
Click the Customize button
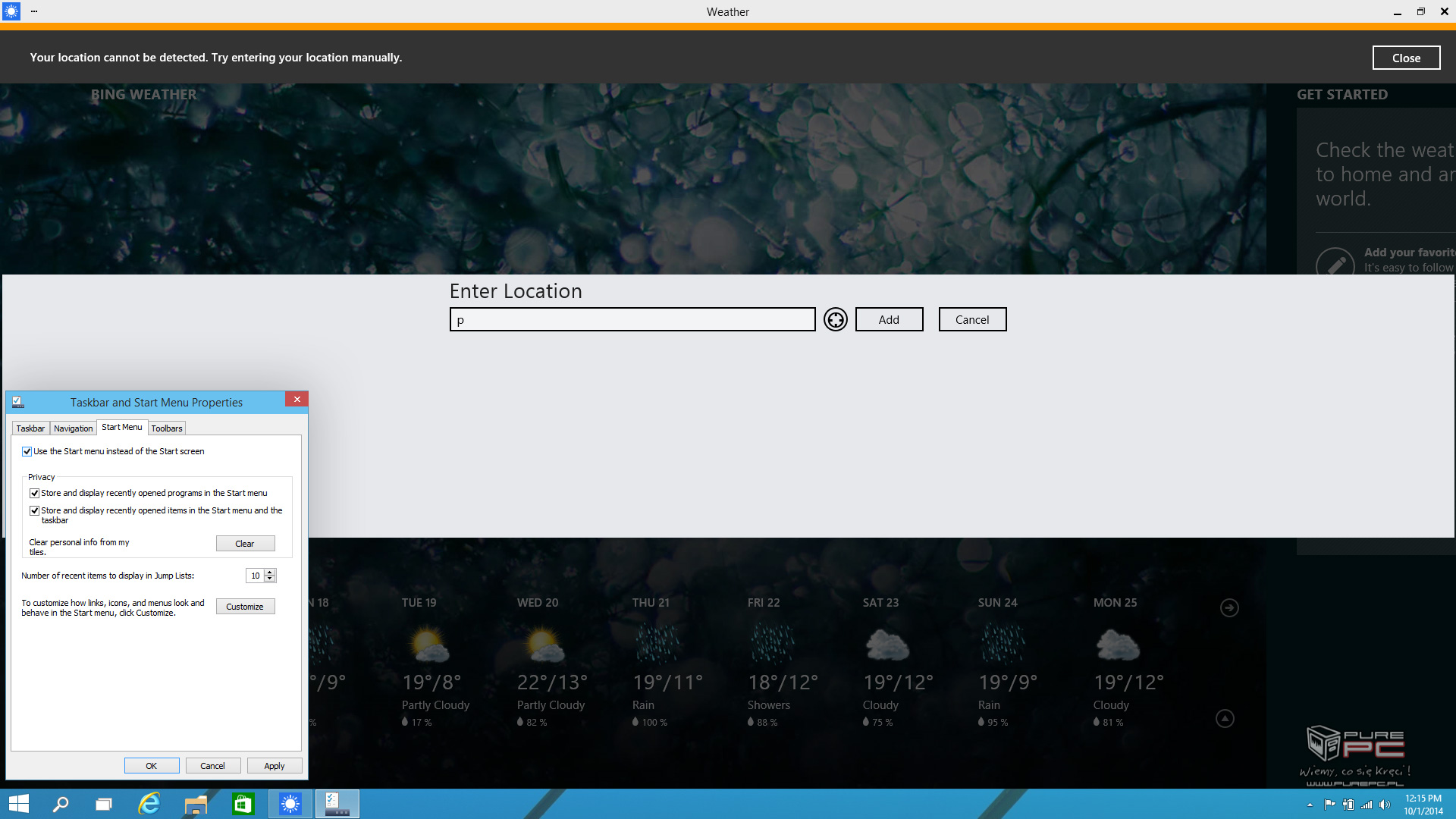pyautogui.click(x=245, y=607)
